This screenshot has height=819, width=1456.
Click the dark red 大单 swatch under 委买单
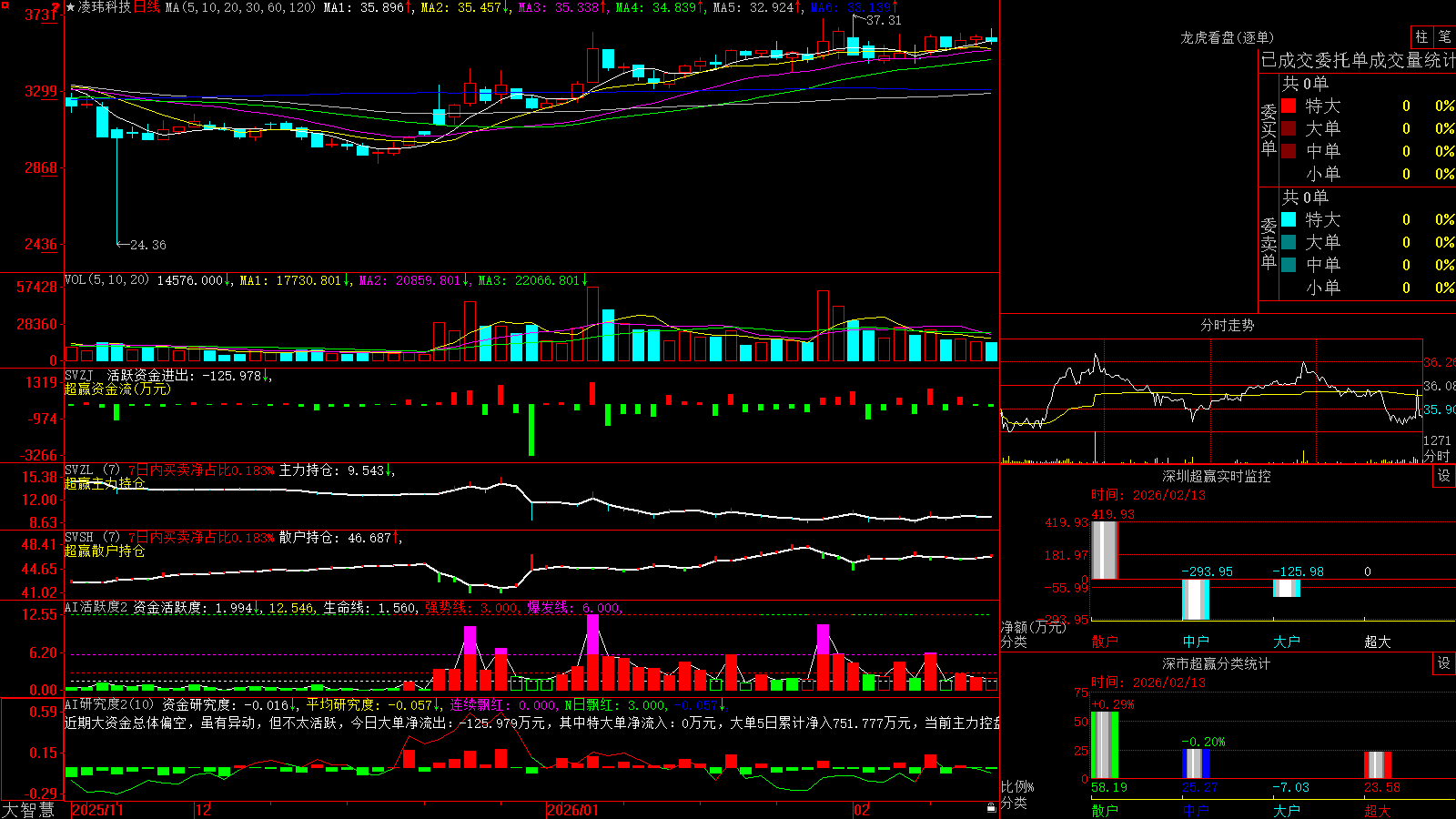[x=1289, y=128]
